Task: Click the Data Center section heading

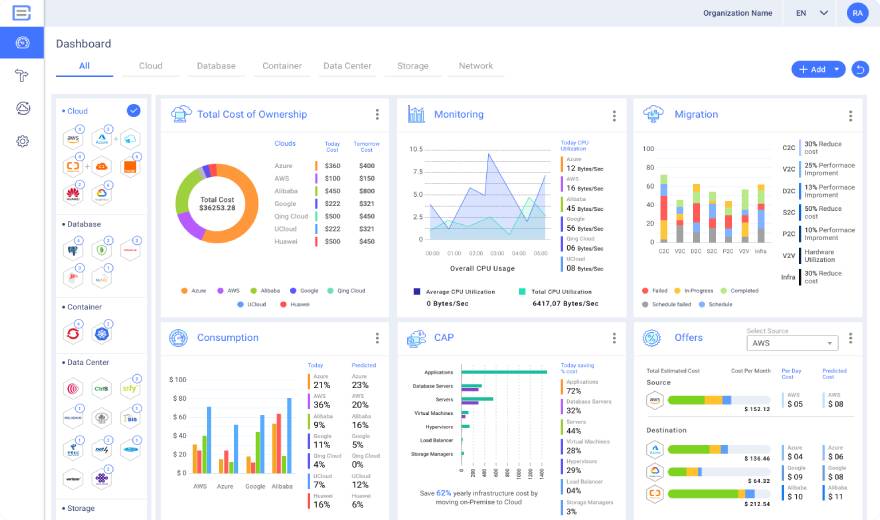Action: click(88, 362)
